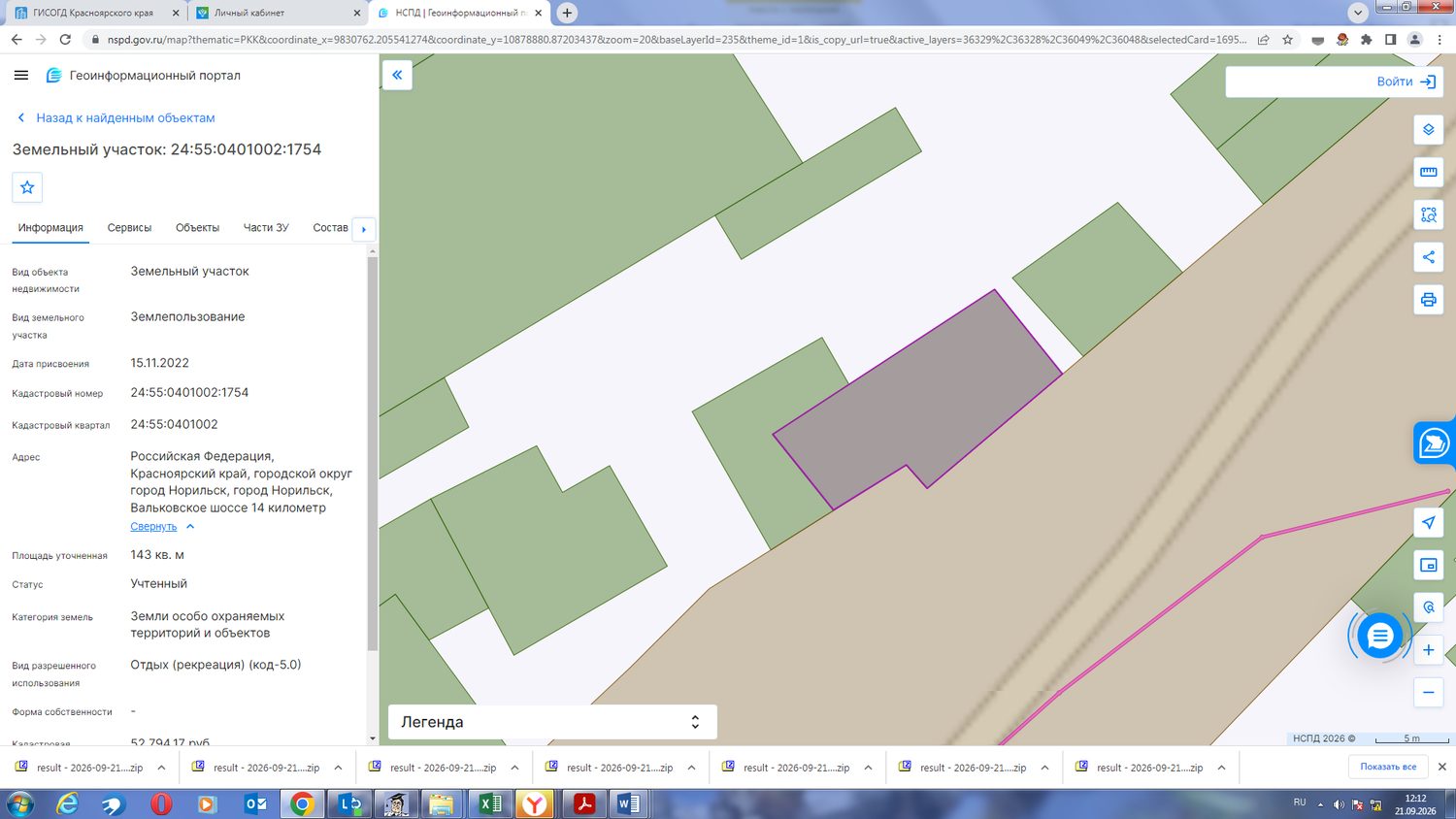The height and width of the screenshot is (819, 1456).
Task: Click the Войти login button
Action: pos(1406,82)
